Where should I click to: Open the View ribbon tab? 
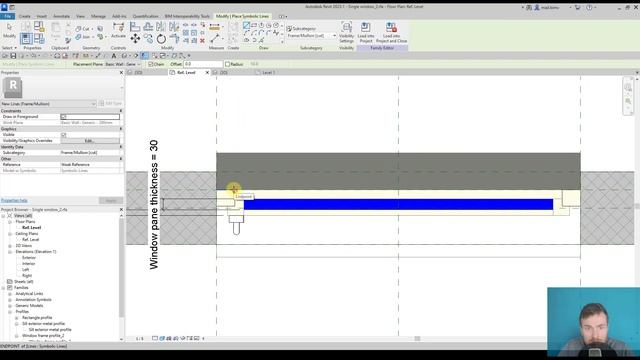[80, 16]
